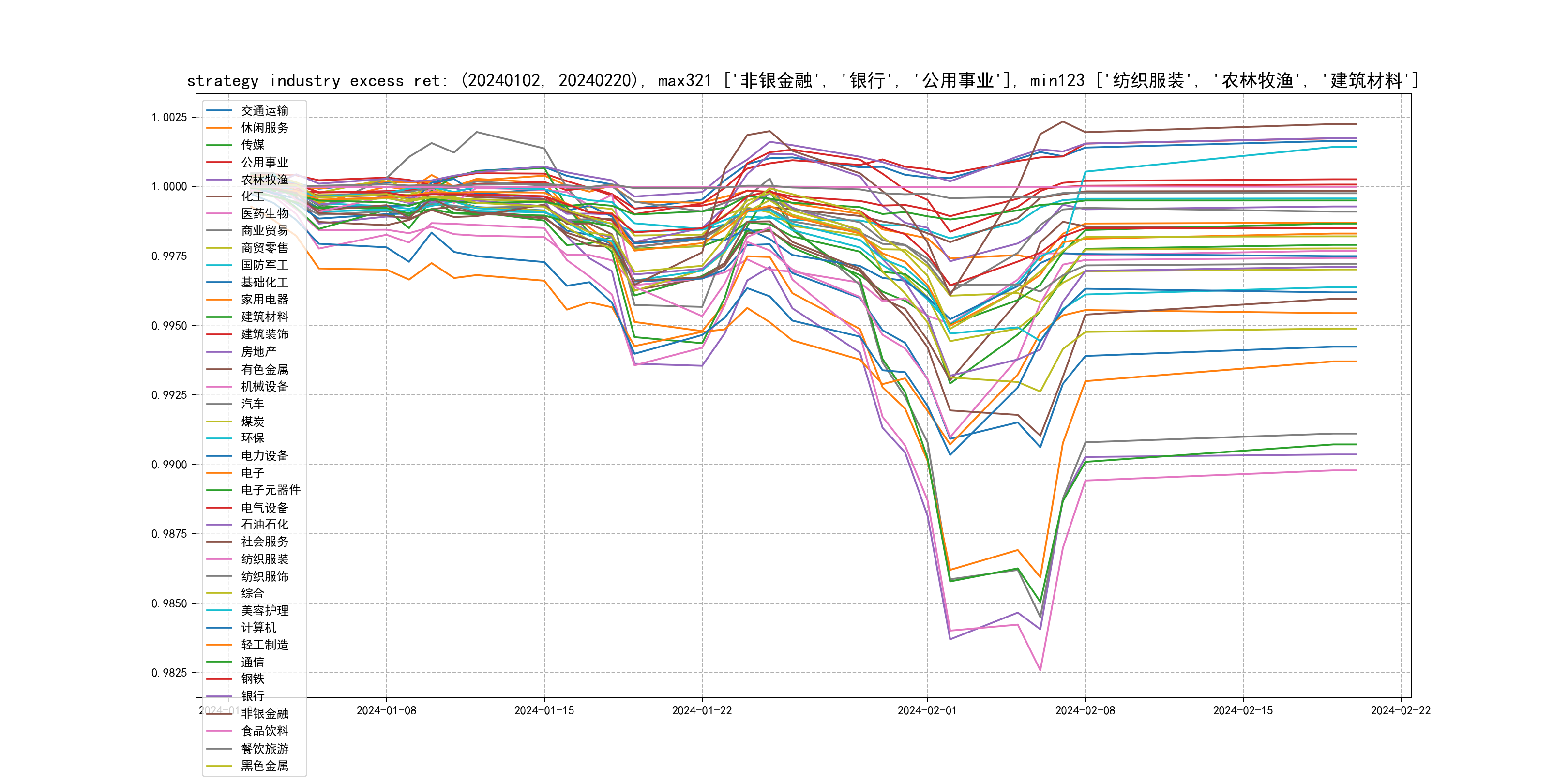This screenshot has height=784, width=1568.
Task: Select the 机械设备 legend entry
Action: [x=264, y=387]
